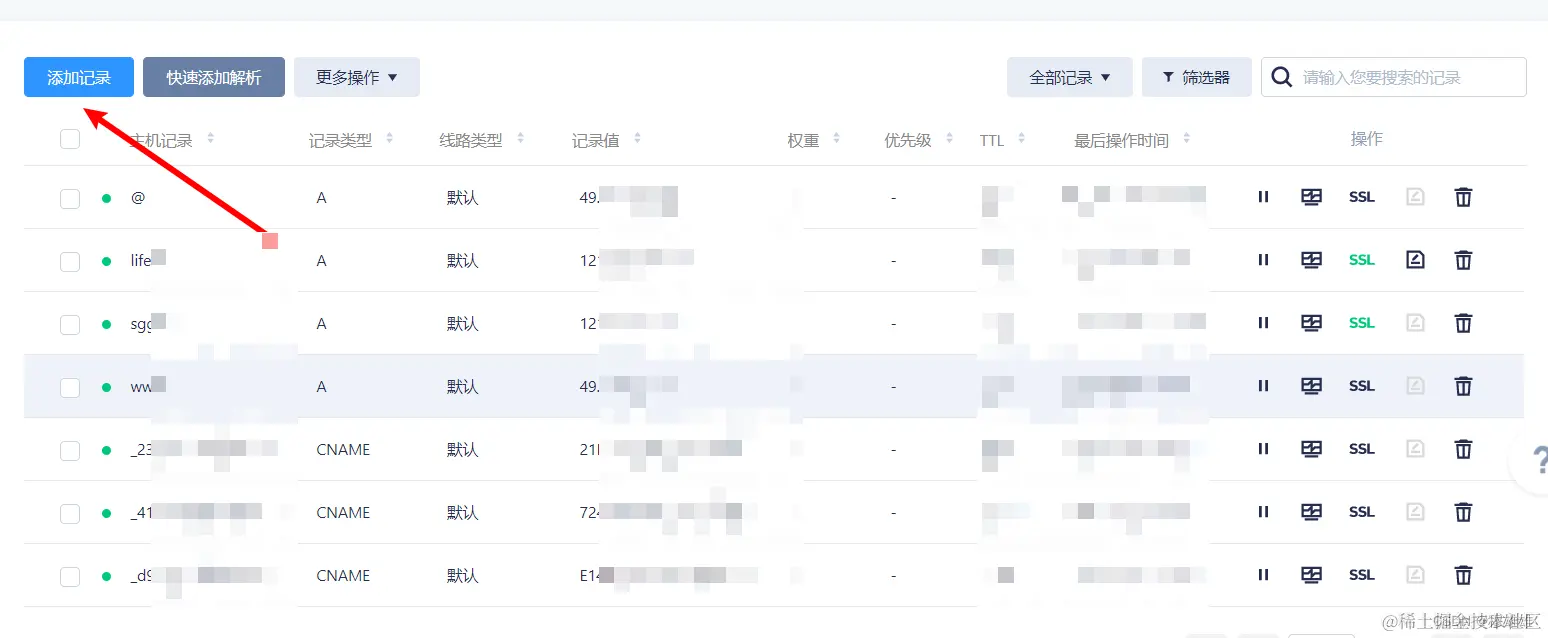Click the 快速添加解析 button
1548x638 pixels.
click(x=214, y=77)
